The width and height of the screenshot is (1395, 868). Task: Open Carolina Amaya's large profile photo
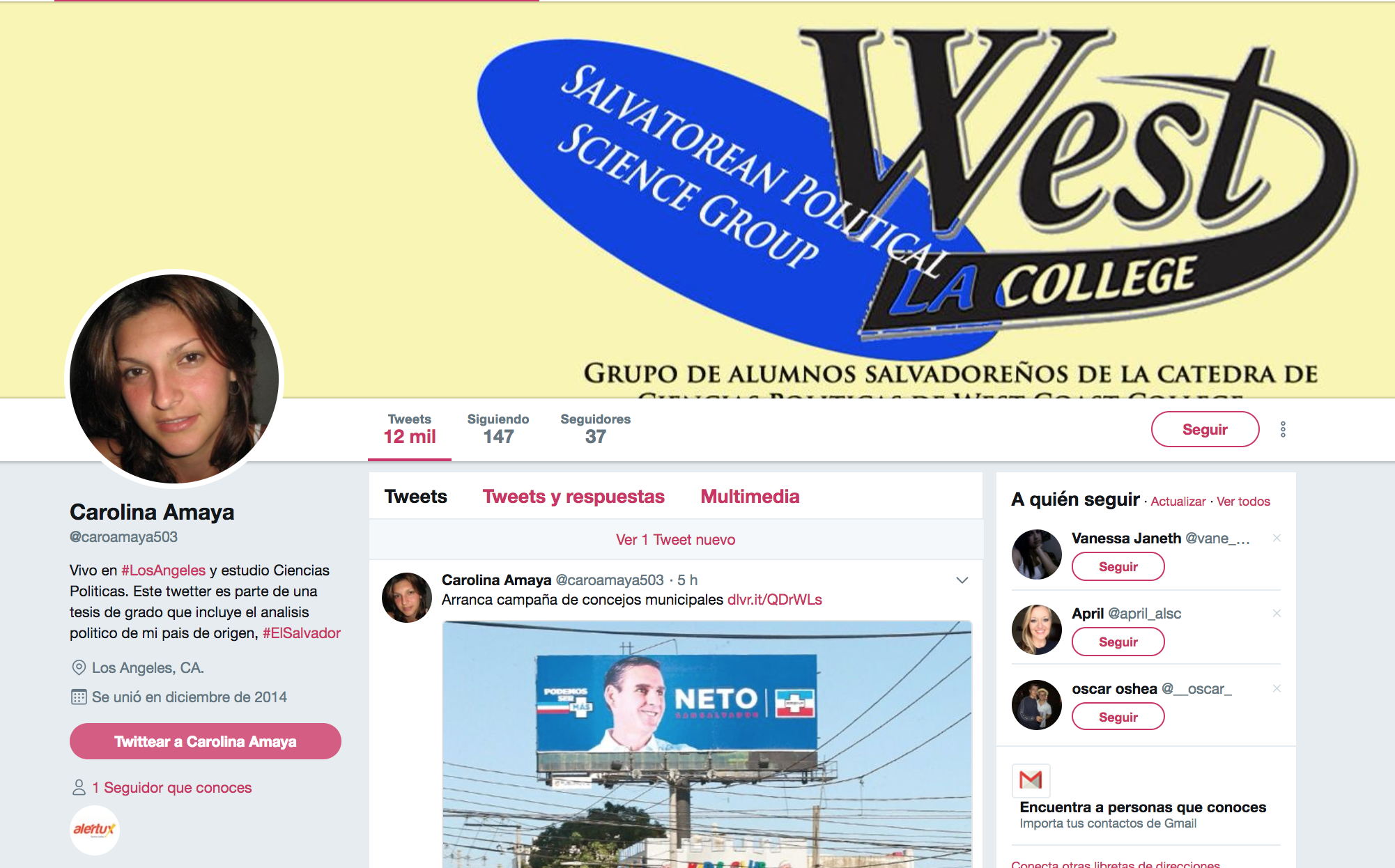tap(174, 379)
